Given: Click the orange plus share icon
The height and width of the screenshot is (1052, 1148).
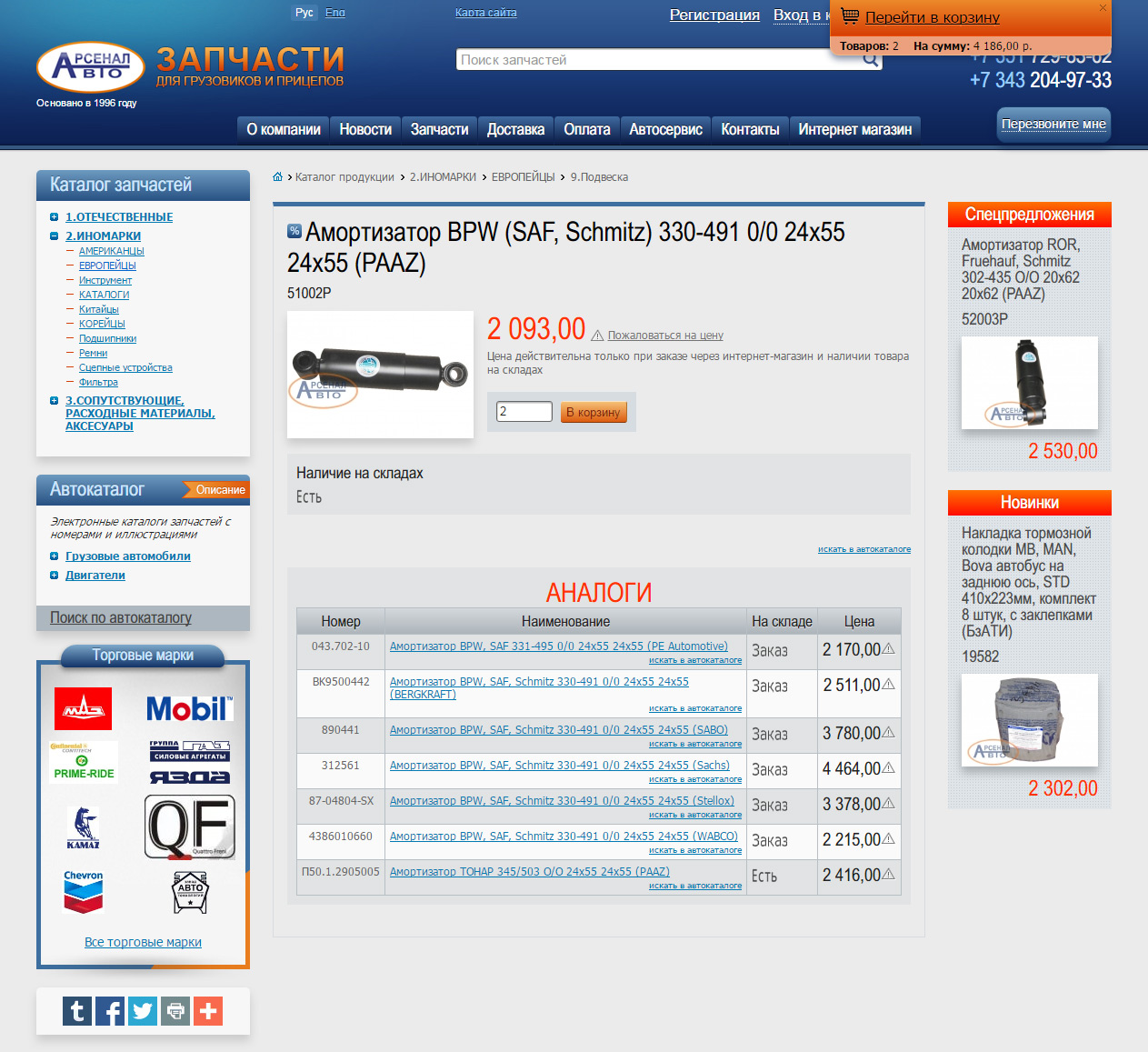Looking at the screenshot, I should point(208,1011).
